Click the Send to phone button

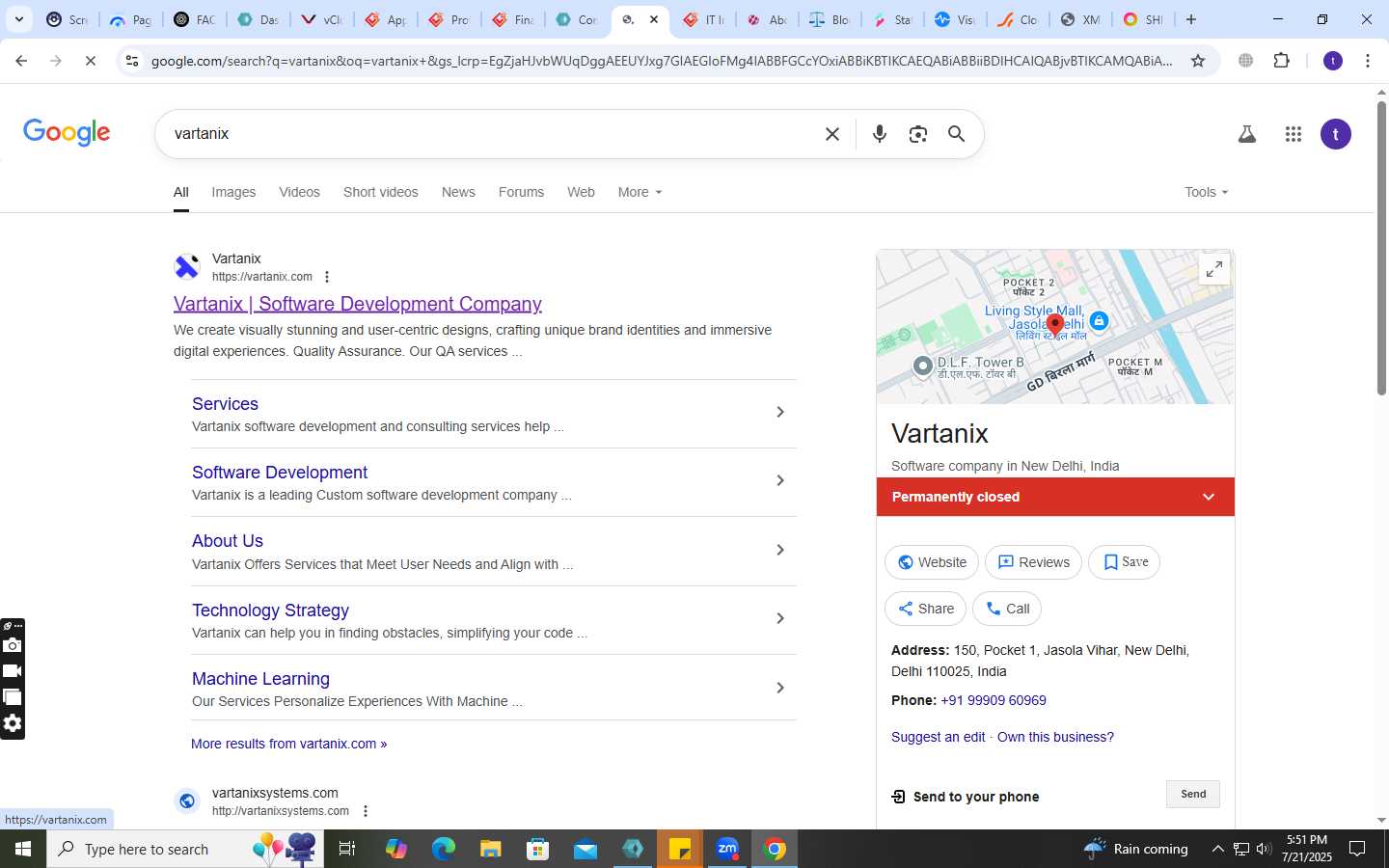(x=1193, y=794)
